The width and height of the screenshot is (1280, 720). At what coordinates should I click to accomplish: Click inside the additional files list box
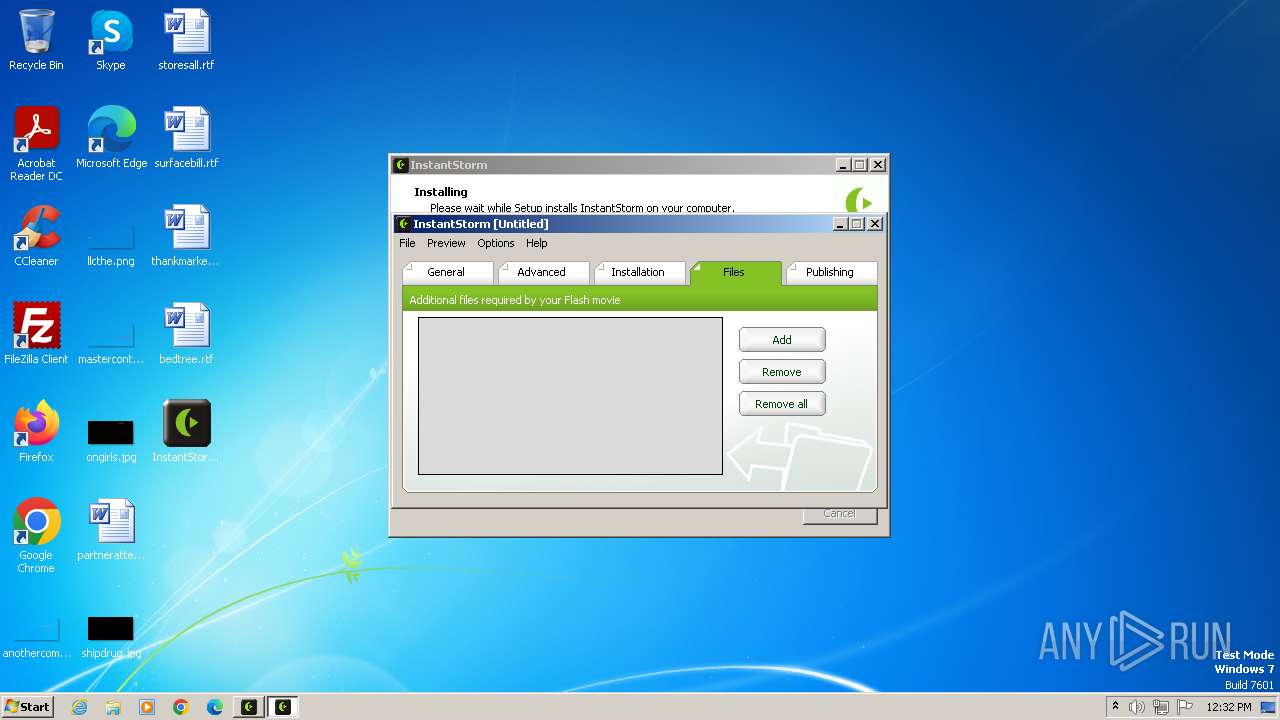[570, 396]
